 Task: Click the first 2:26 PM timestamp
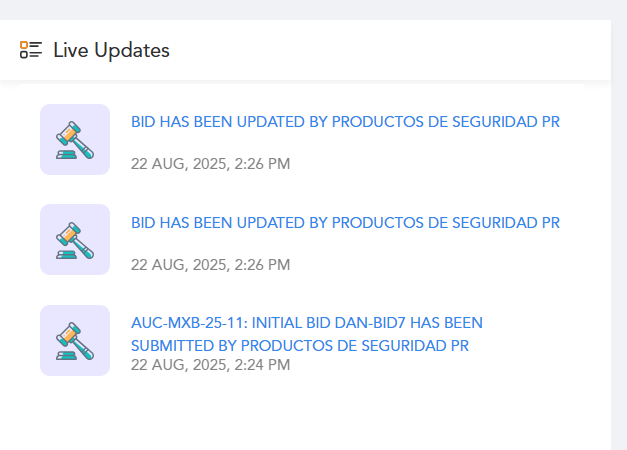coord(211,164)
